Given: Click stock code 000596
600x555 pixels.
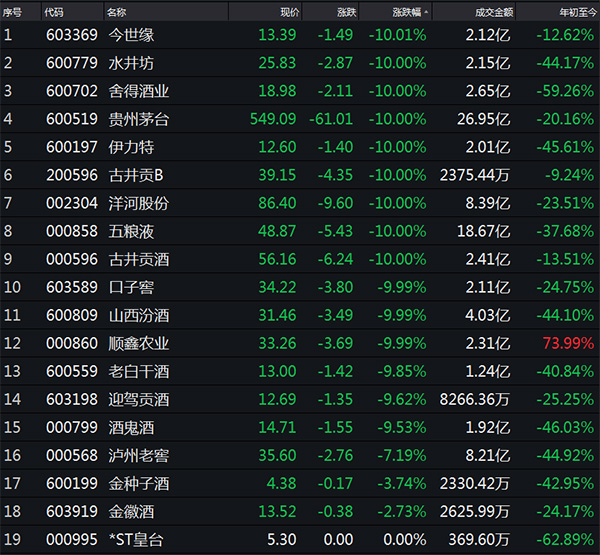Looking at the screenshot, I should coord(72,259).
